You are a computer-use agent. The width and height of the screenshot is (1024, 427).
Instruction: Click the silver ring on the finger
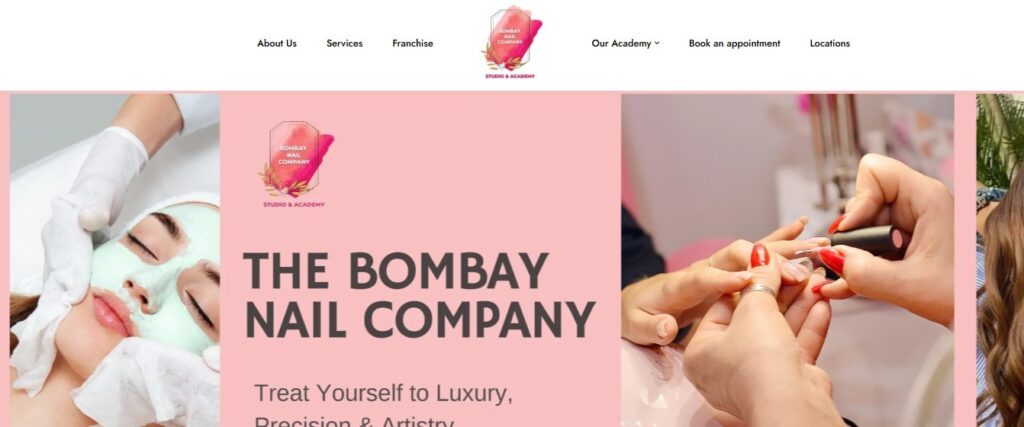pyautogui.click(x=756, y=291)
